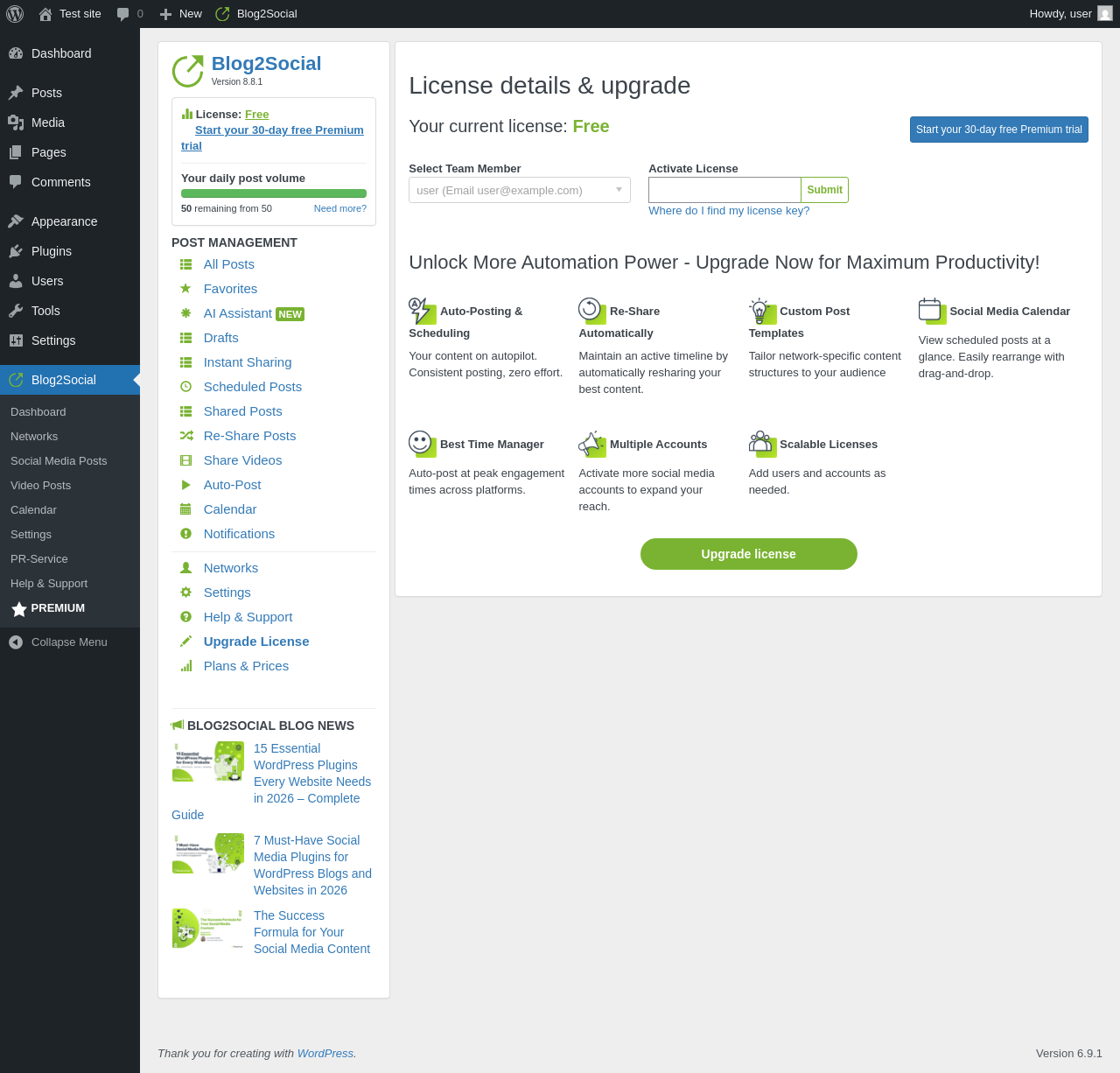
Task: Submit the license key
Action: 824,190
